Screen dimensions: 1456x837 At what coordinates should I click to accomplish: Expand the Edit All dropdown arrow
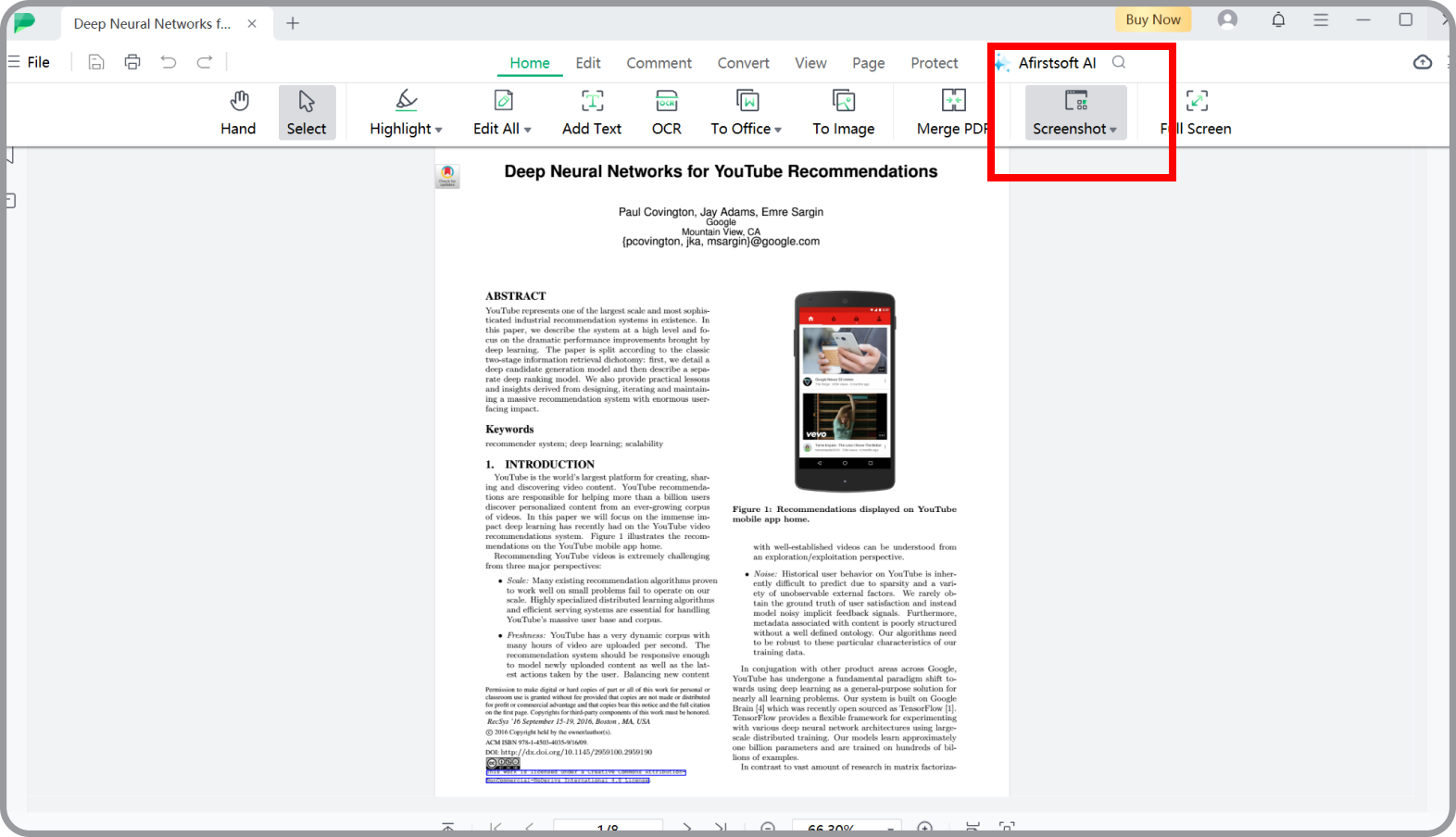tap(528, 130)
